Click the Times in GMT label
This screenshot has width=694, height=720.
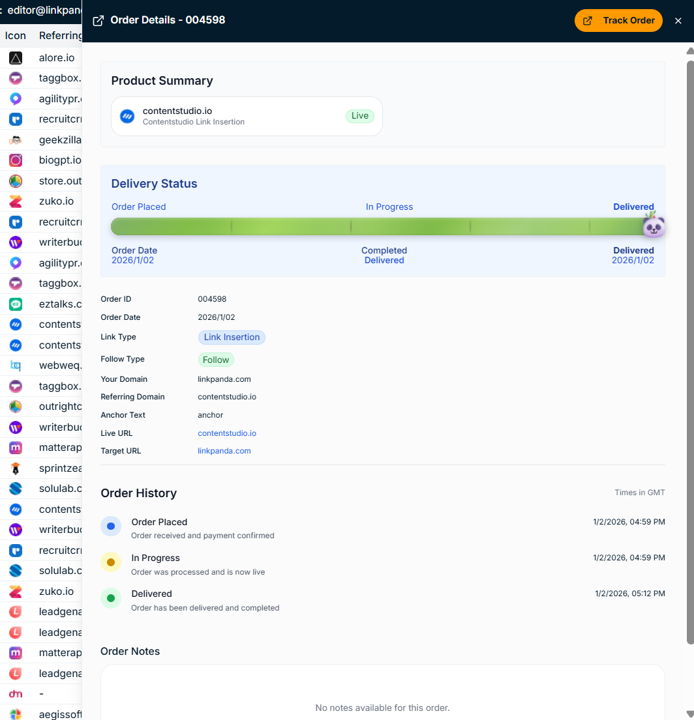pyautogui.click(x=639, y=492)
